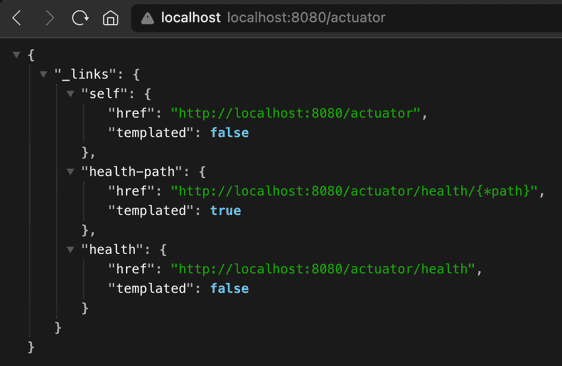Go forward to the next page
The image size is (562, 366).
click(49, 18)
